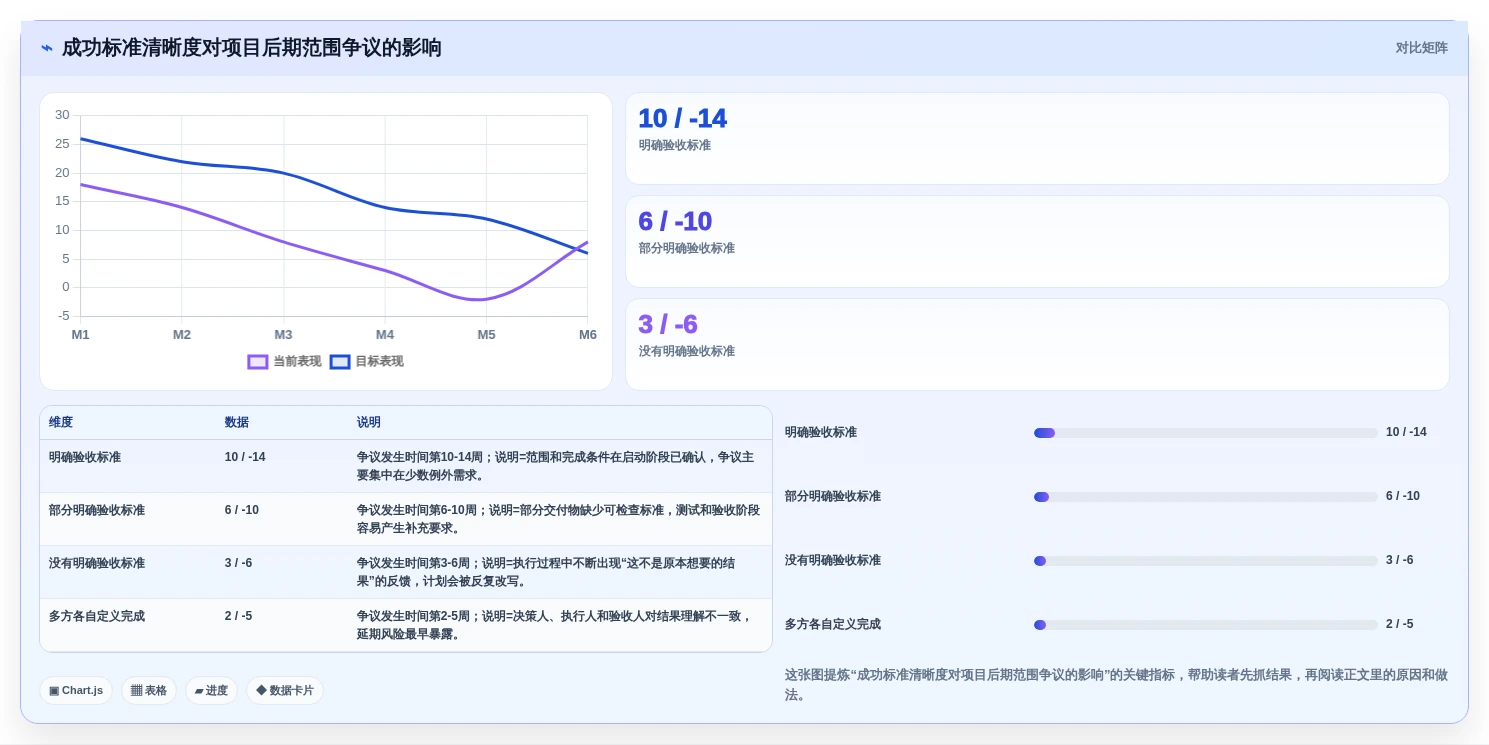Click the M5 axis label on chart
1489x745 pixels.
(486, 335)
